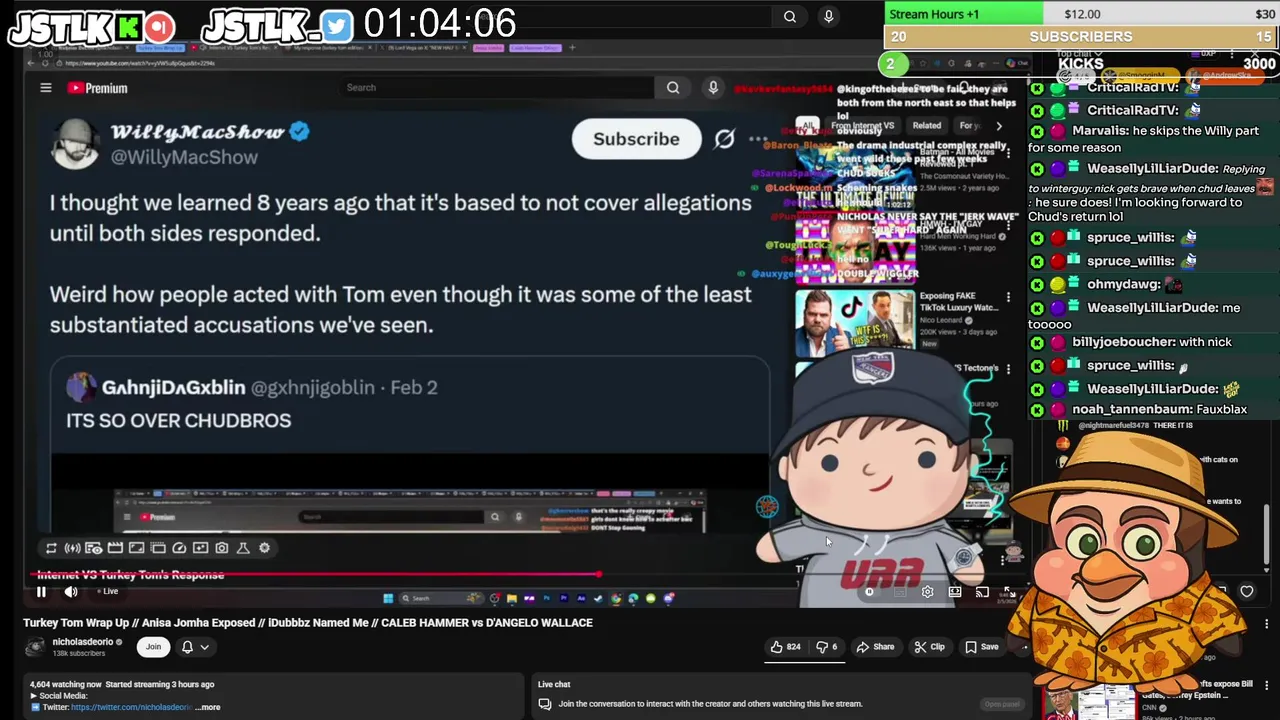The width and height of the screenshot is (1280, 720).
Task: Pause the live stream video
Action: (x=41, y=591)
